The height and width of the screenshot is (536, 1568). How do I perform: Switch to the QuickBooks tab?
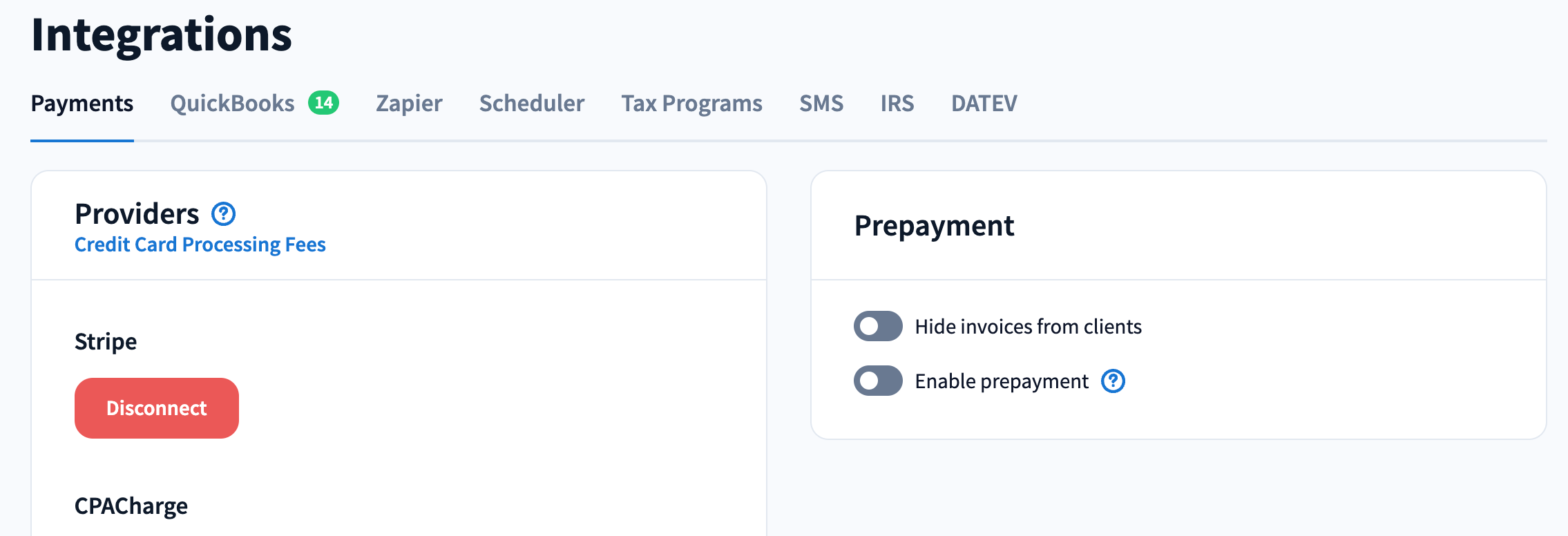pyautogui.click(x=232, y=104)
